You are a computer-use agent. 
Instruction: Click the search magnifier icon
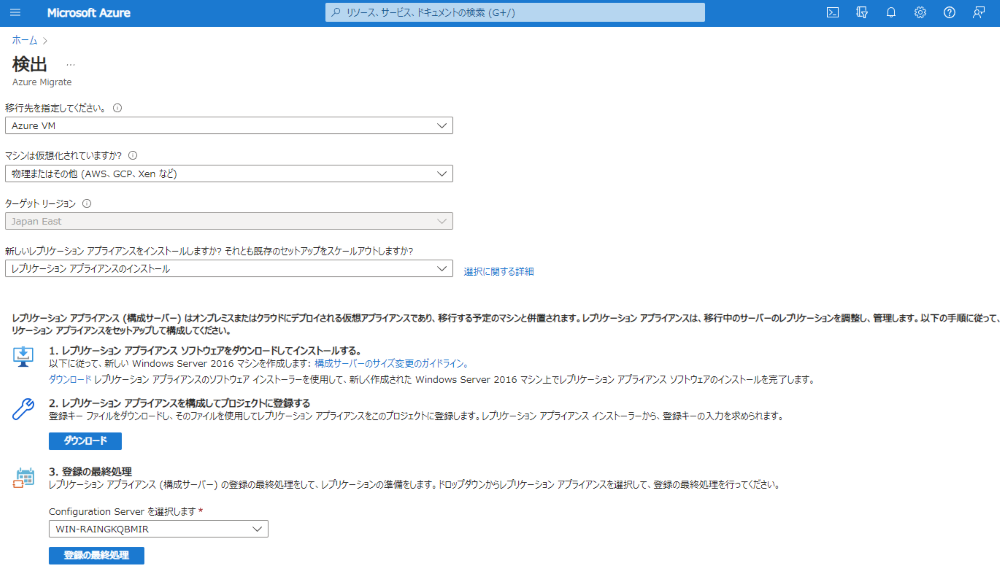(336, 13)
